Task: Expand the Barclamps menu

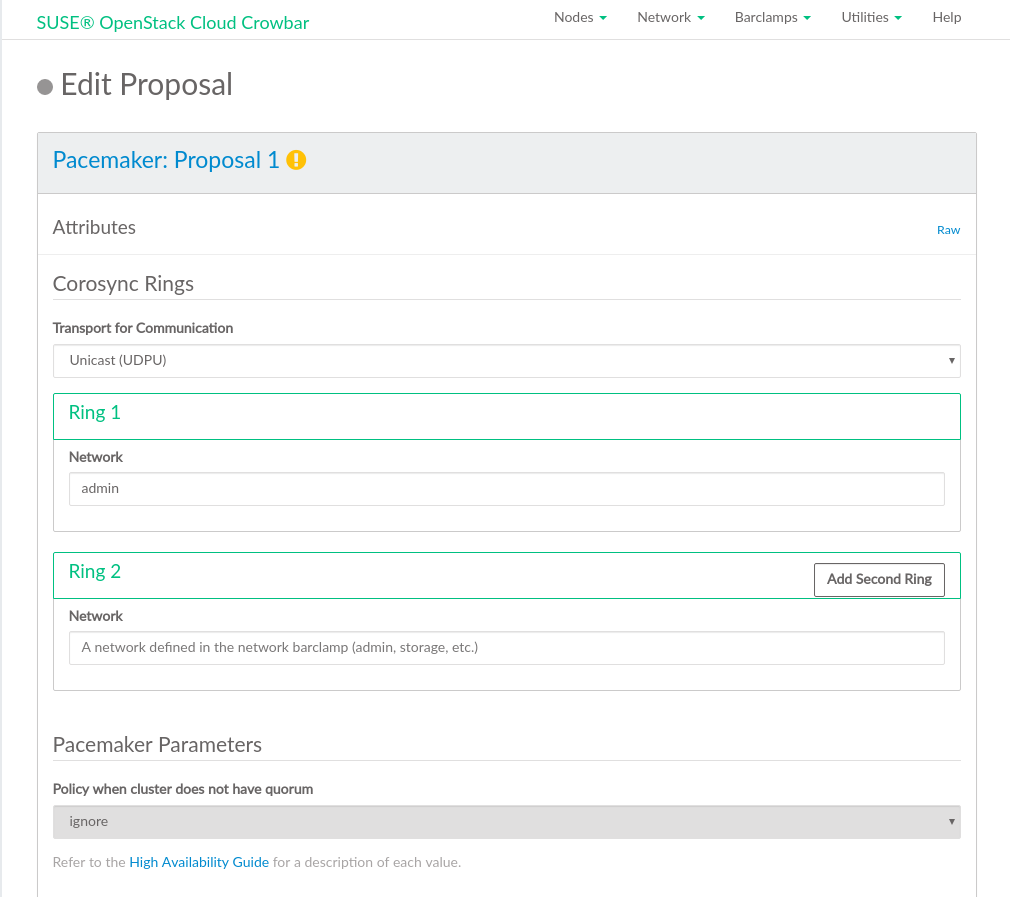Action: tap(772, 17)
